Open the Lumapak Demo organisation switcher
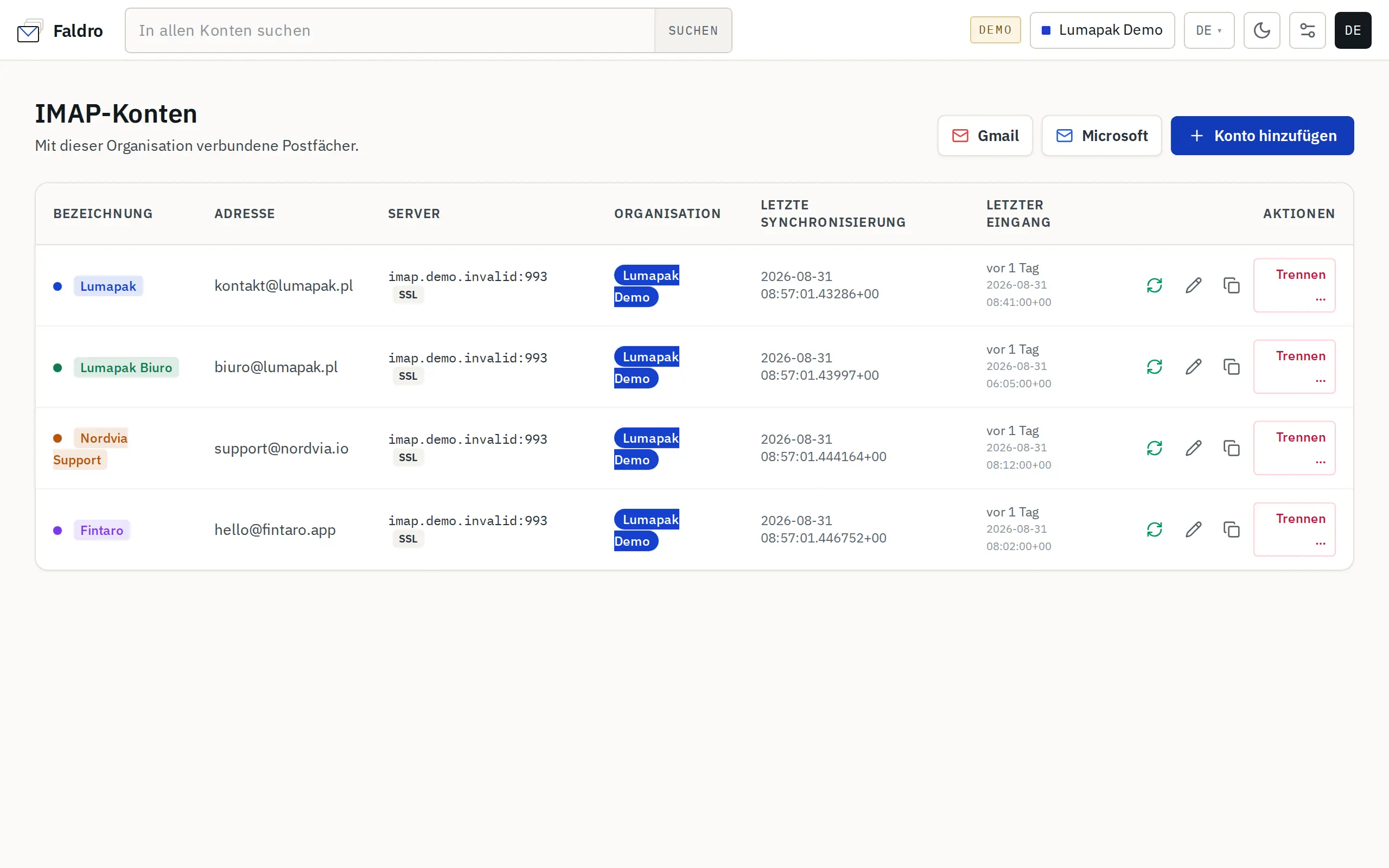 tap(1102, 30)
